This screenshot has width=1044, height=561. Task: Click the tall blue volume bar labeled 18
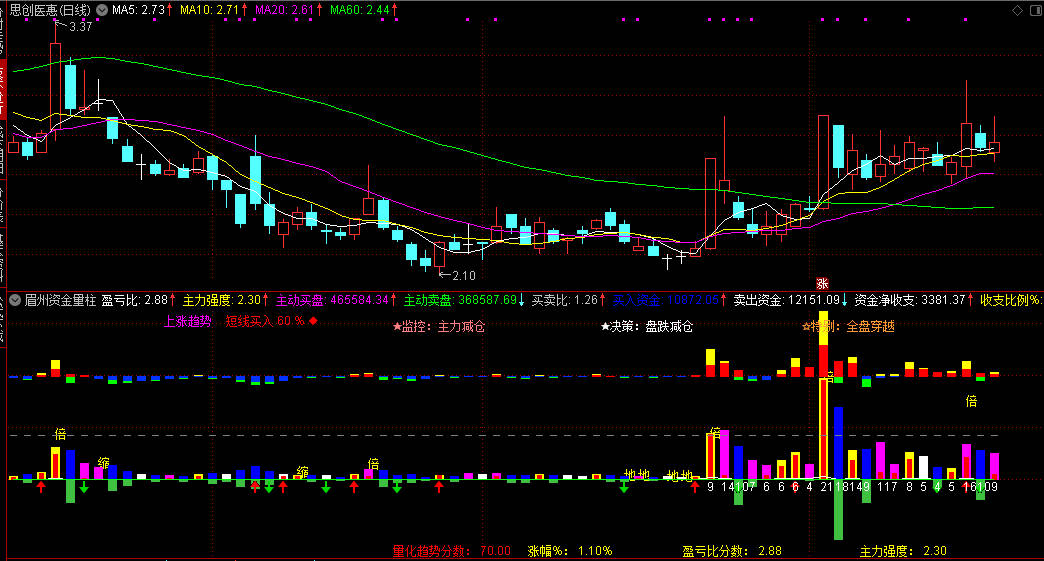click(x=838, y=443)
